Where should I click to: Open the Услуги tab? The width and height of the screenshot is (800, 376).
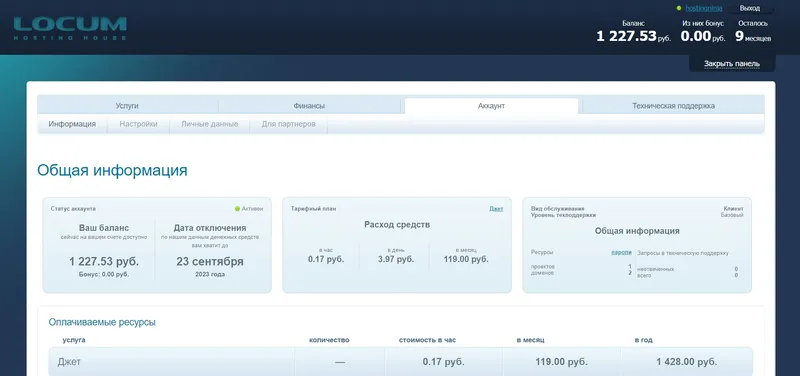tap(127, 106)
